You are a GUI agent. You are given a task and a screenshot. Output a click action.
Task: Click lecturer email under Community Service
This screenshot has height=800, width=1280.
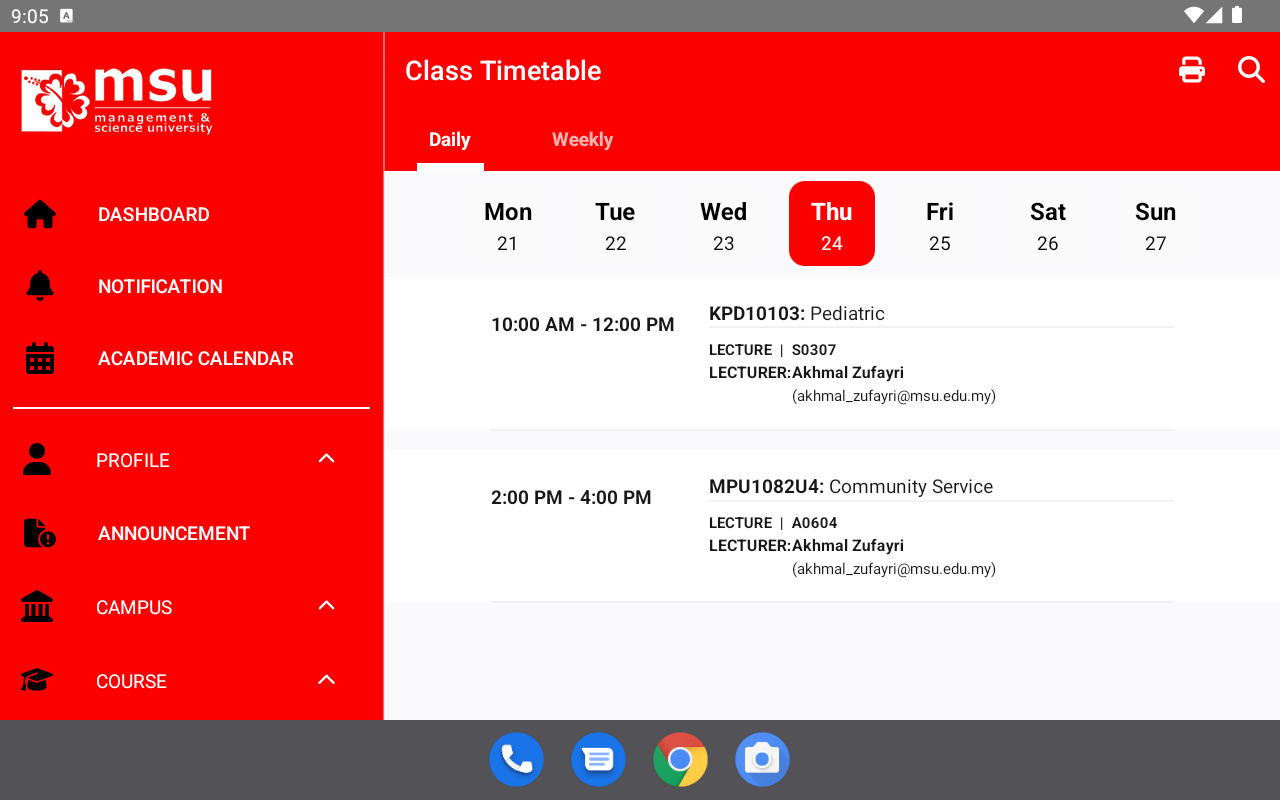coord(894,569)
